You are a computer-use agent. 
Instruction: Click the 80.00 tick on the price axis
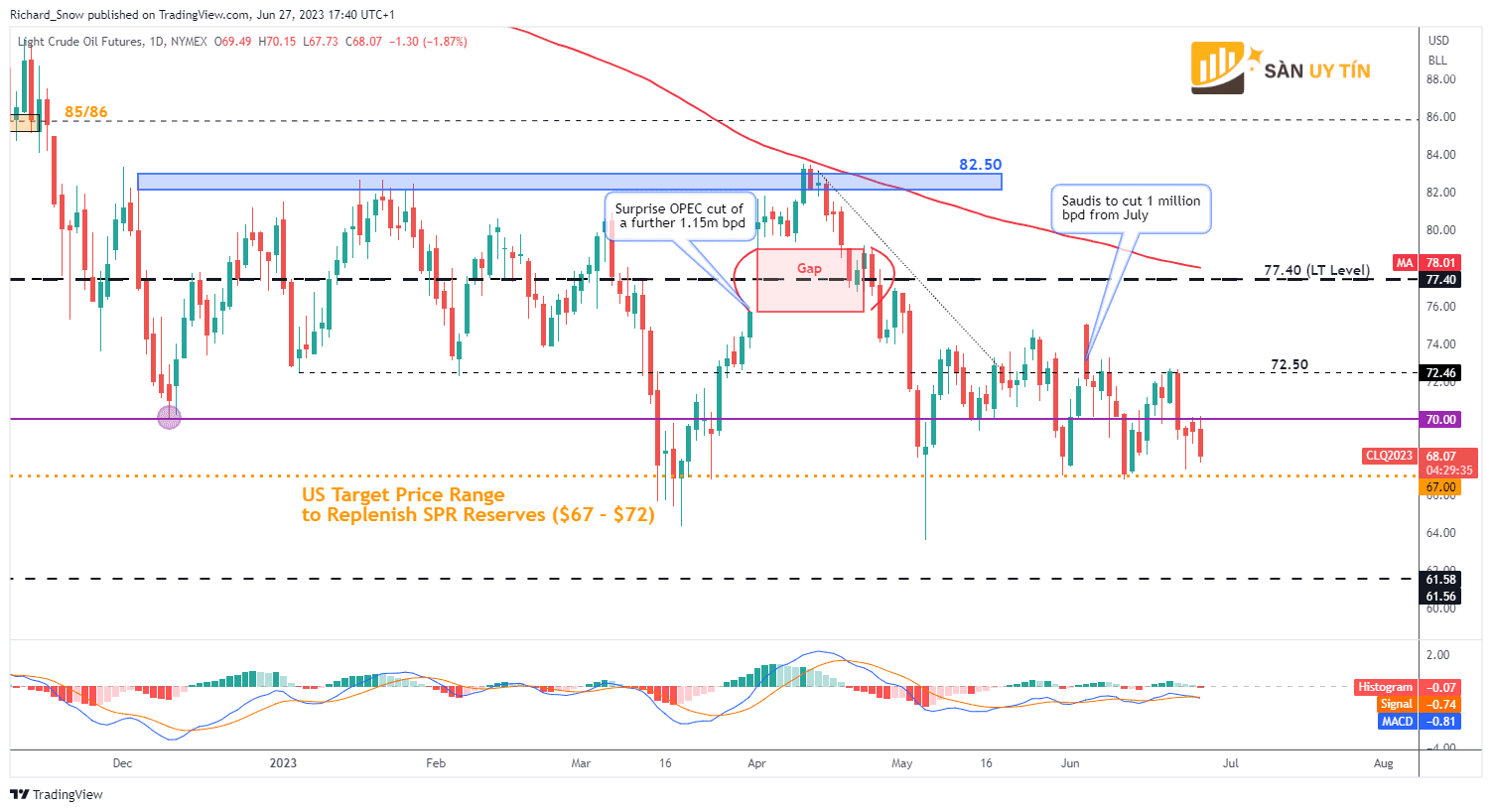click(1441, 230)
